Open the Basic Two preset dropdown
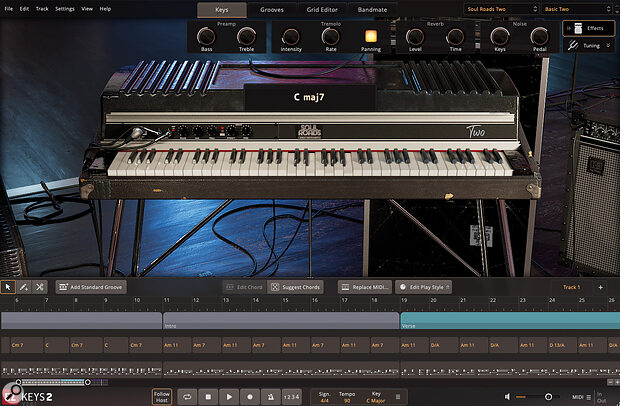This screenshot has width=620, height=406. [x=577, y=9]
